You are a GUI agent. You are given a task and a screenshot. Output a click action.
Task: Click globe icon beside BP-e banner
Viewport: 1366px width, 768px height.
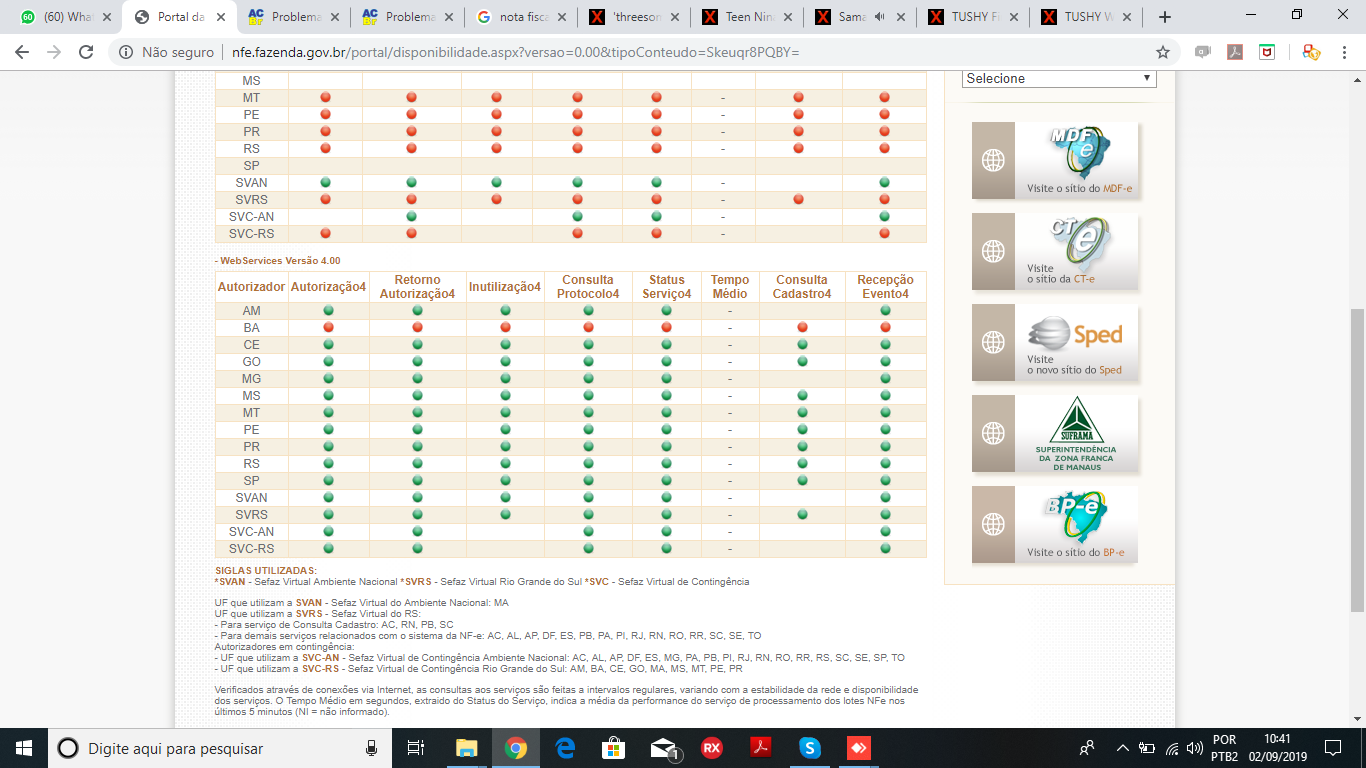point(993,524)
